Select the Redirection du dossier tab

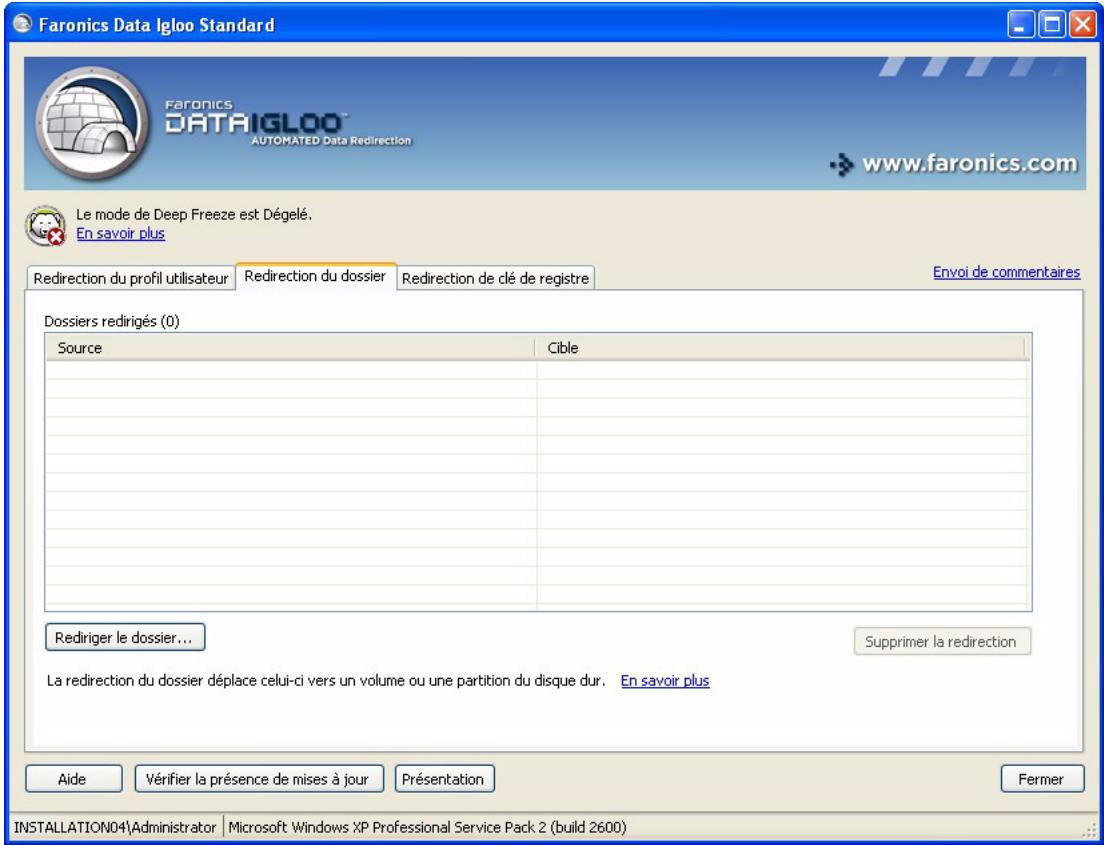[315, 276]
